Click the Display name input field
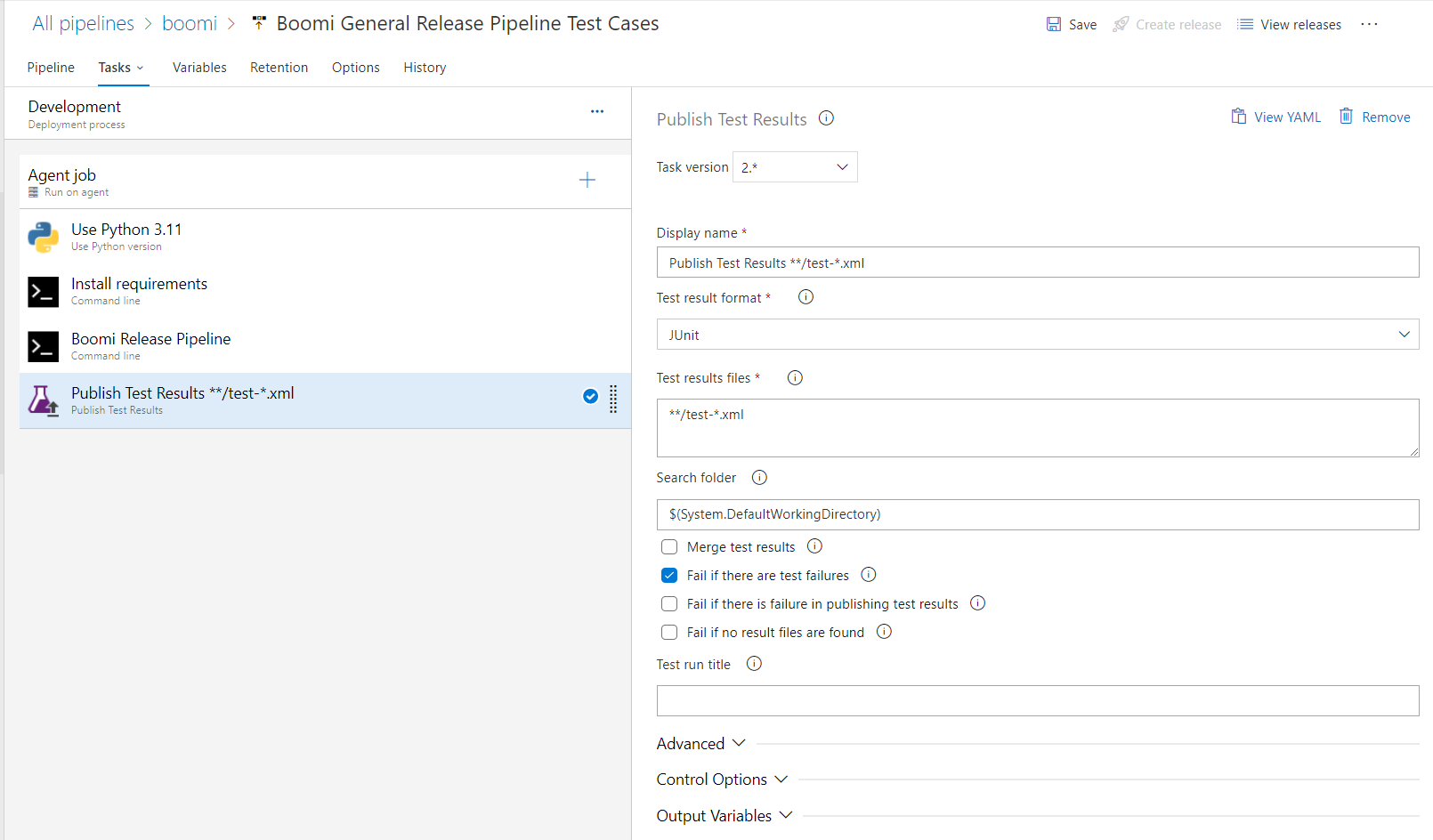This screenshot has width=1433, height=840. 1038,262
